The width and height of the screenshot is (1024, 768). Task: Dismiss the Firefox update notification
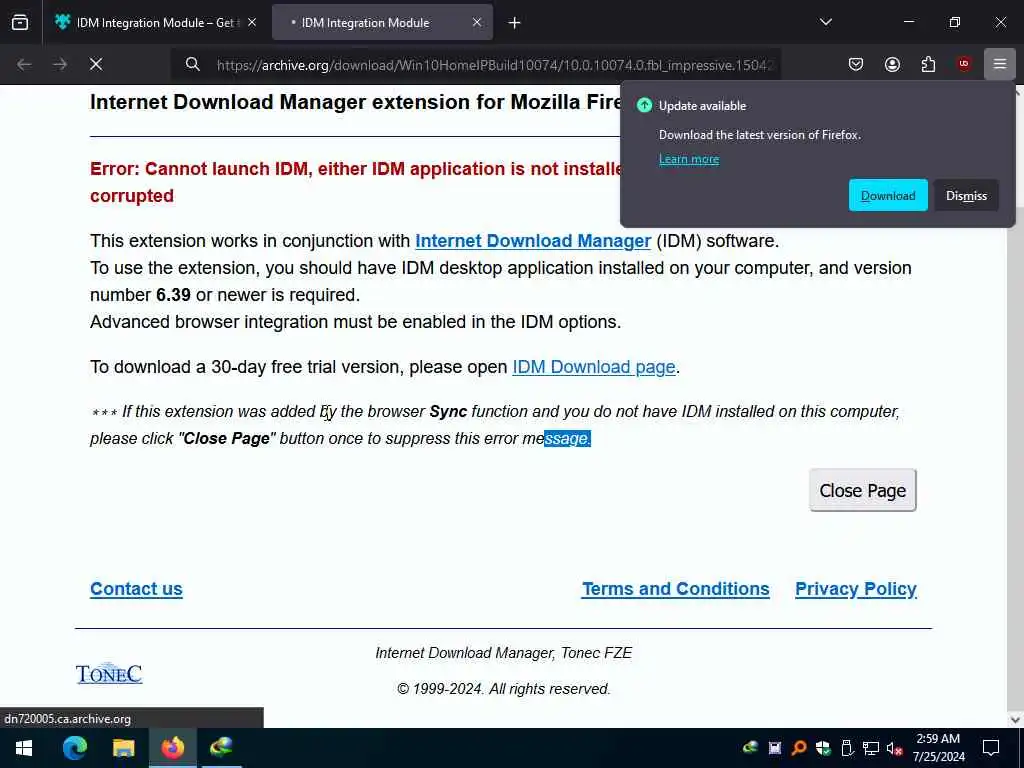(x=967, y=195)
